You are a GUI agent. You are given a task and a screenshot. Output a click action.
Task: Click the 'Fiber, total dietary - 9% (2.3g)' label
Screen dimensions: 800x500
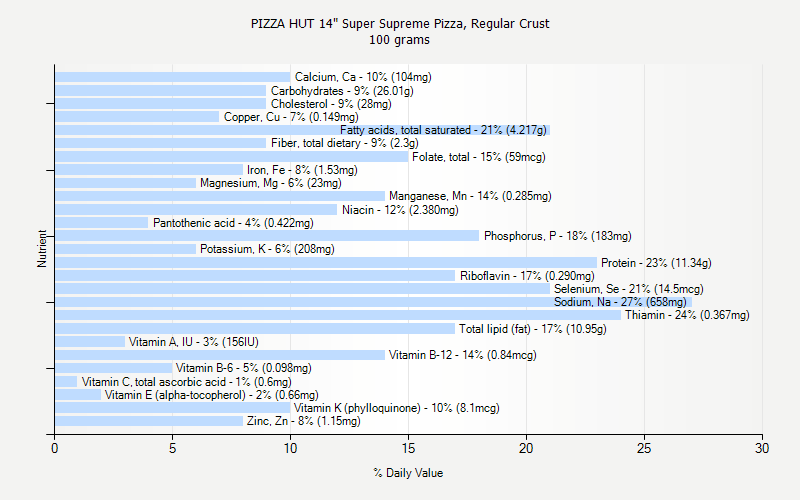(x=345, y=143)
